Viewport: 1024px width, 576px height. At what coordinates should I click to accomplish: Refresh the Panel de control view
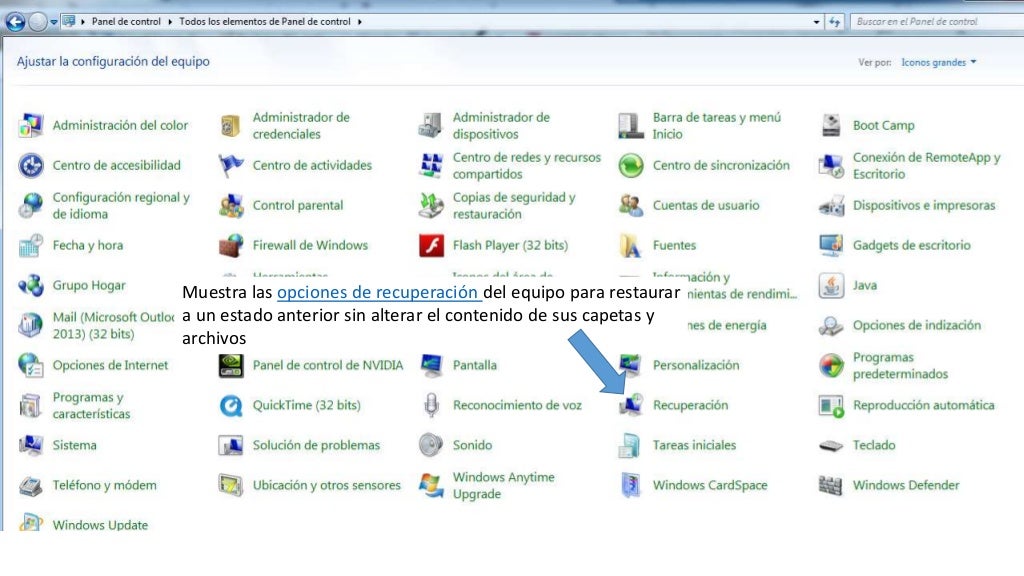pyautogui.click(x=835, y=22)
